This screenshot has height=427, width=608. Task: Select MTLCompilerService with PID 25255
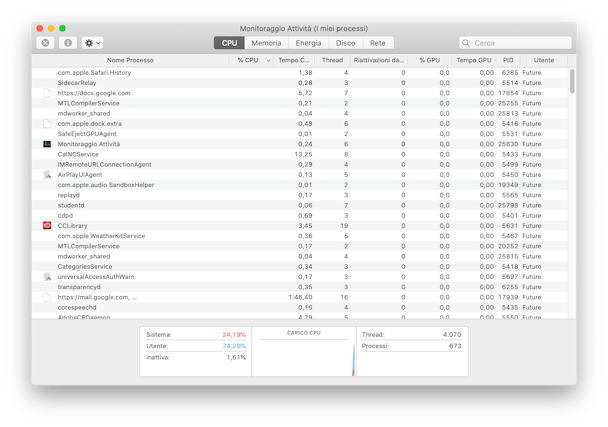pos(300,104)
